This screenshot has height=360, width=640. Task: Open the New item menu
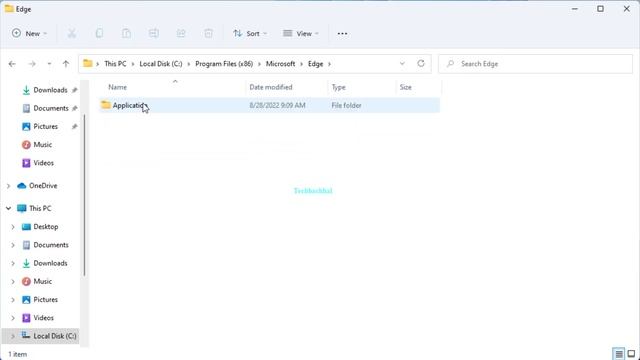pos(29,33)
